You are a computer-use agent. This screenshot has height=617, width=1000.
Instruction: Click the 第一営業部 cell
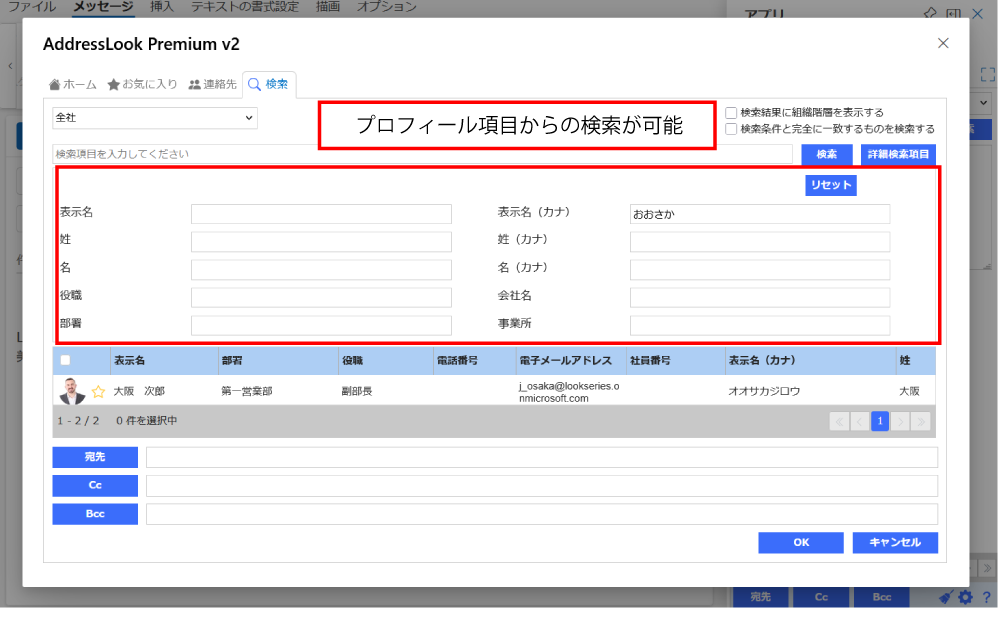click(247, 392)
